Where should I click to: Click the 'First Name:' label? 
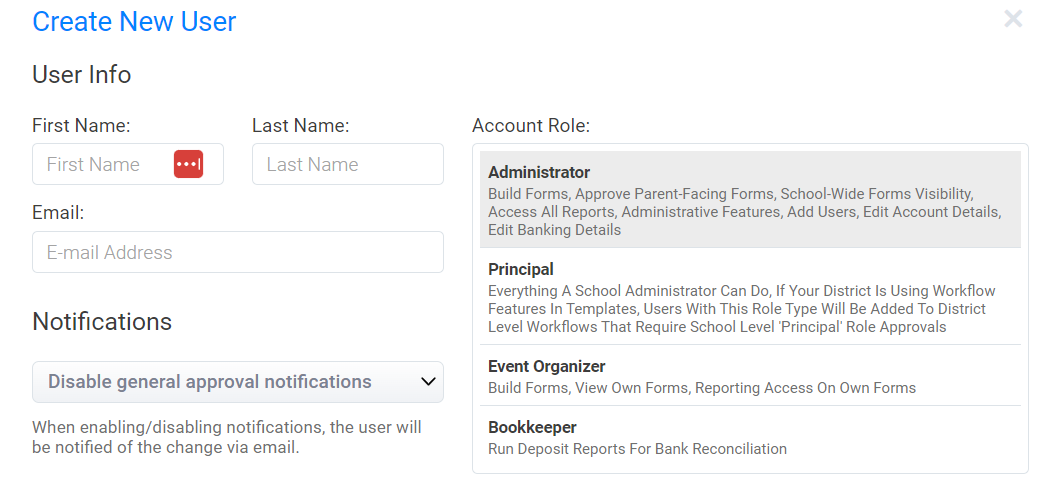click(x=81, y=126)
